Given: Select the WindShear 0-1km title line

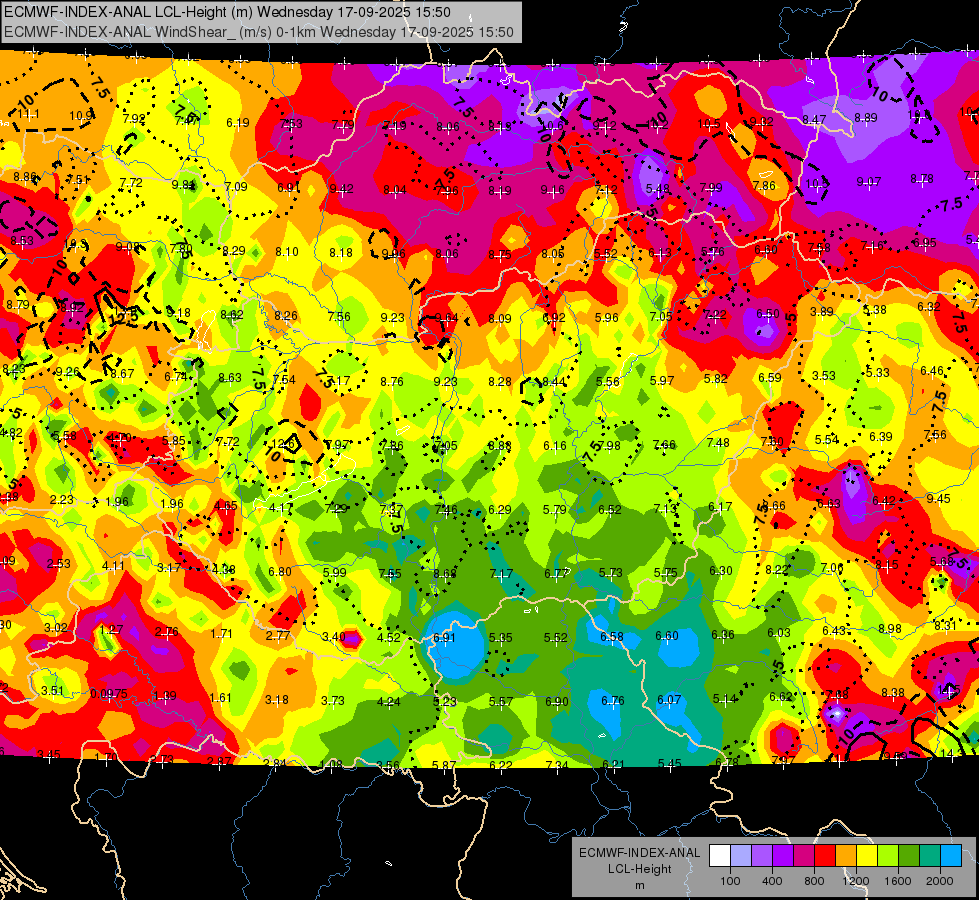Looking at the screenshot, I should 259,32.
